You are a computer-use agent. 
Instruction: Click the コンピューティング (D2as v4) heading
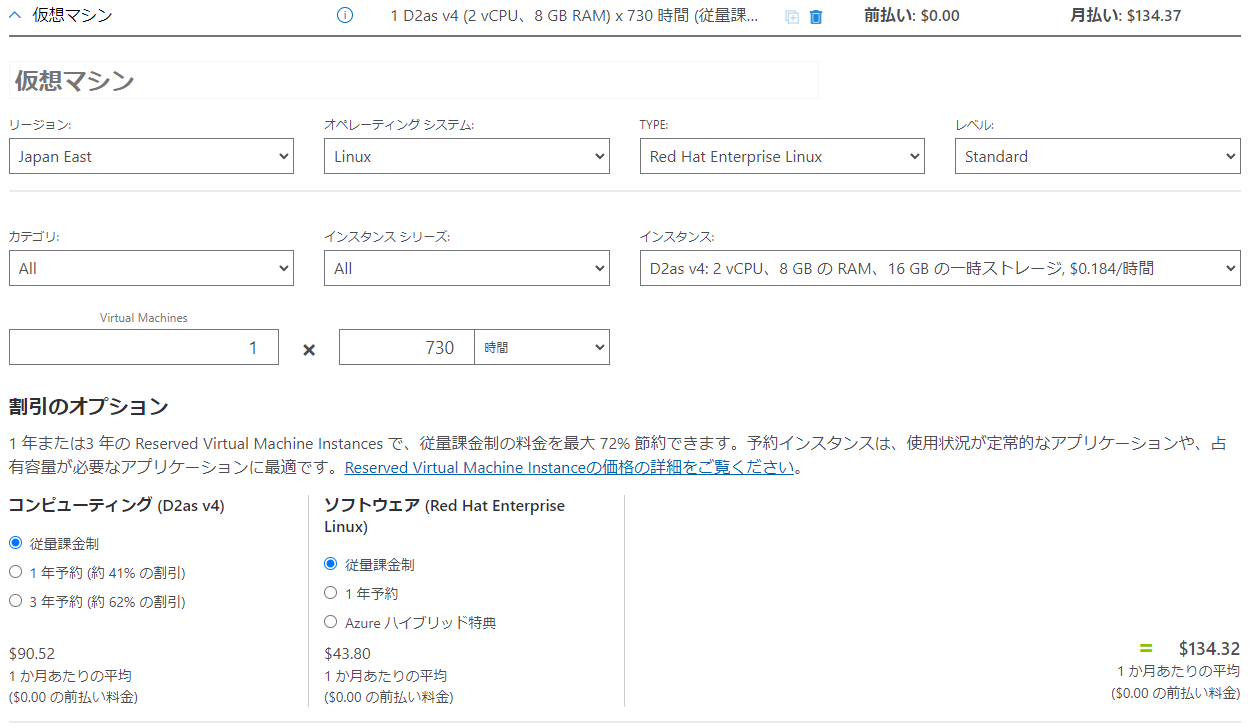click(x=116, y=506)
